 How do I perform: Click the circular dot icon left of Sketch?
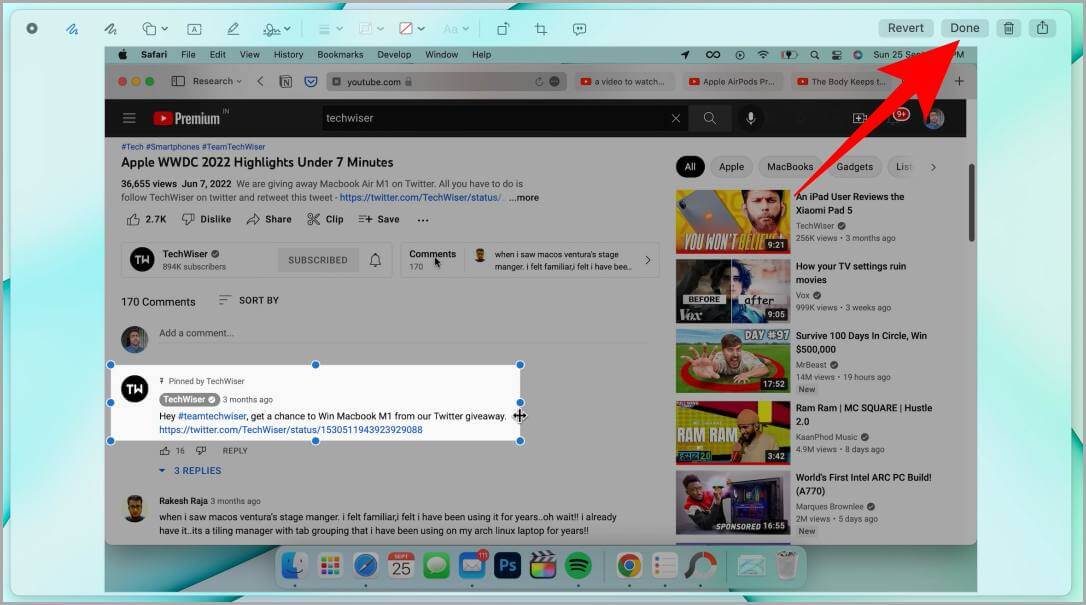pyautogui.click(x=32, y=29)
